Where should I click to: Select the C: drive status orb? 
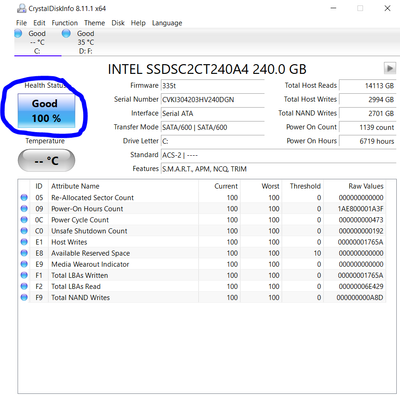[18, 33]
